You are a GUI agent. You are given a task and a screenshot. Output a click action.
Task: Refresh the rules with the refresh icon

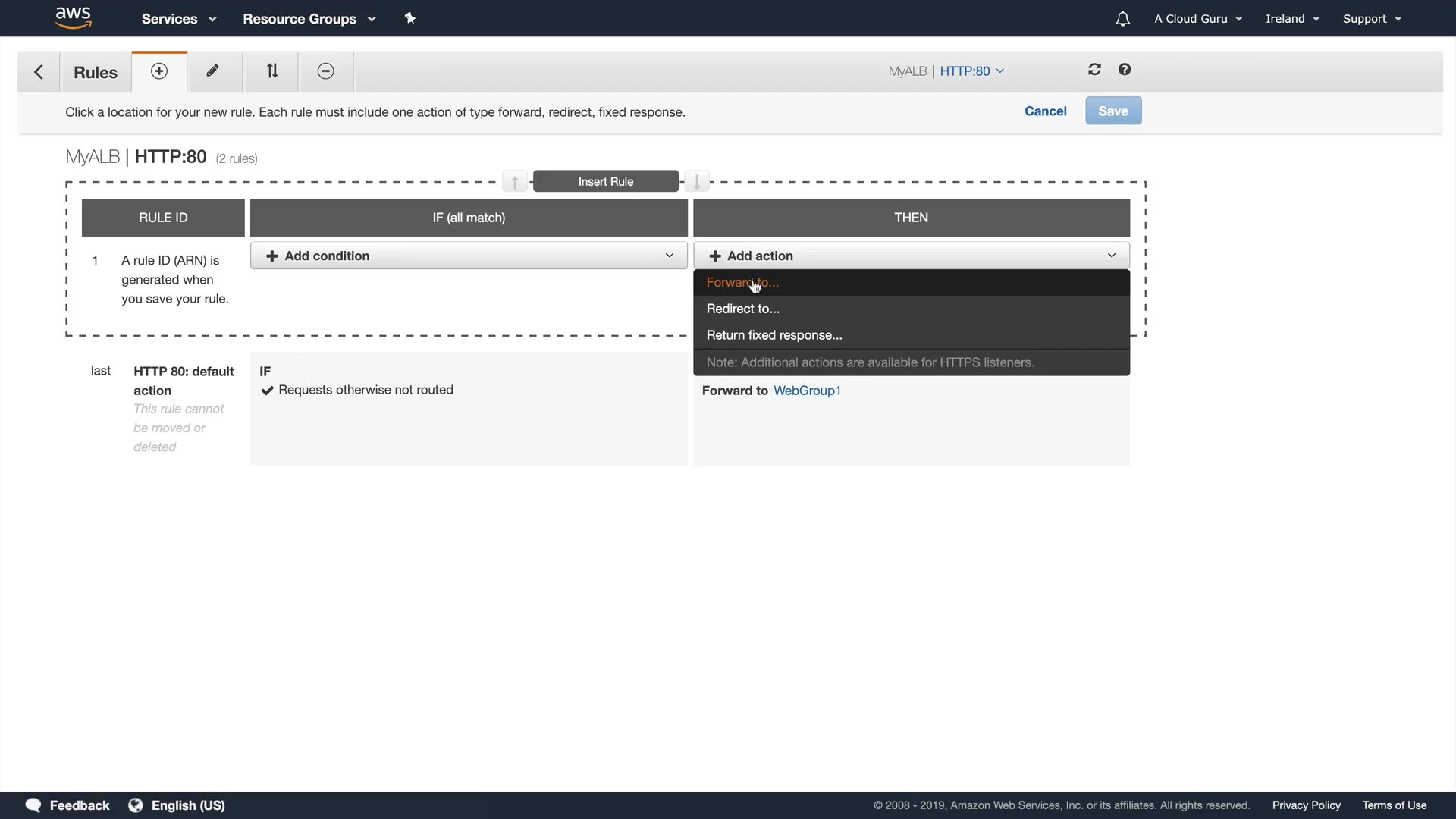pos(1094,70)
